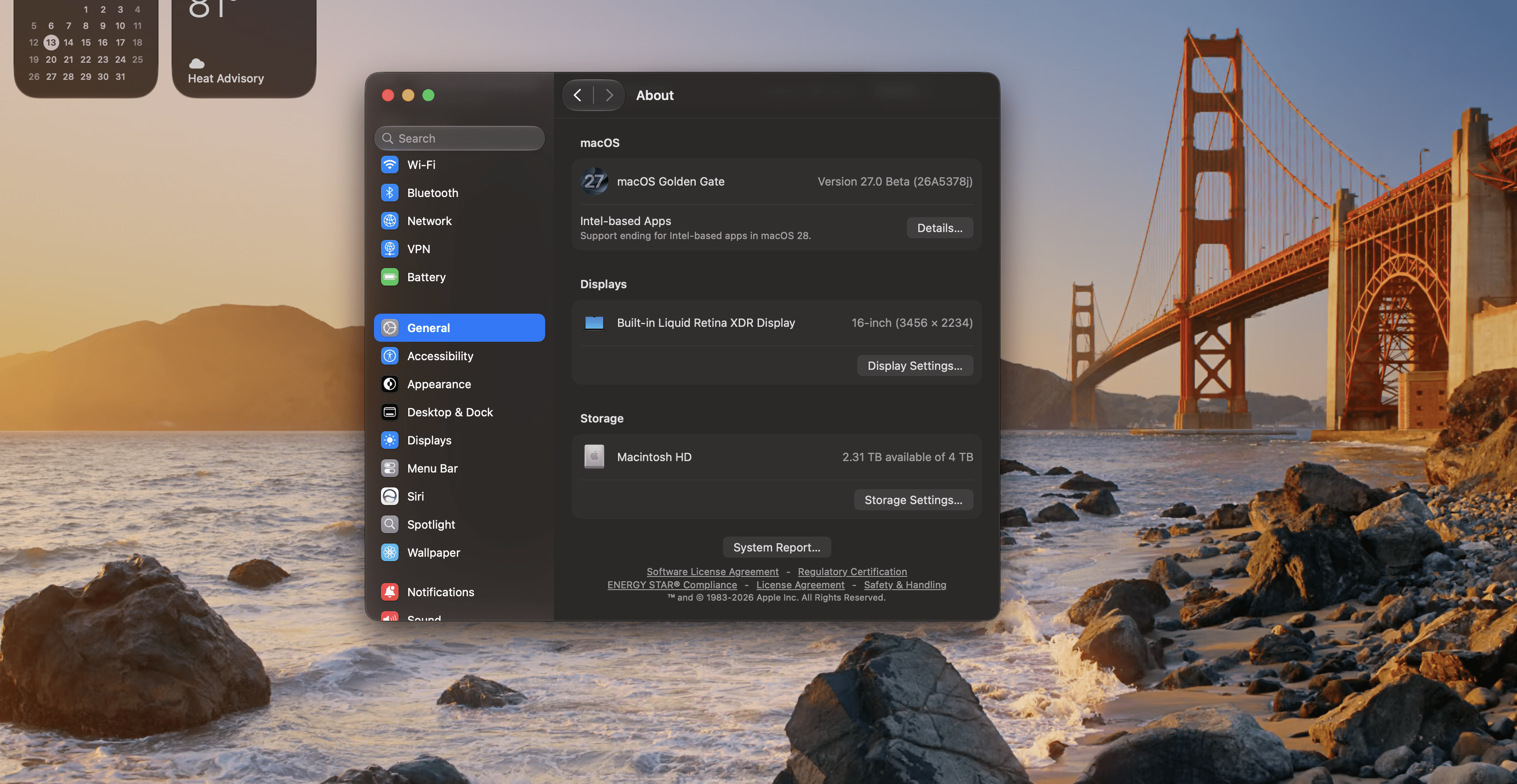Click the Siri icon in sidebar
The image size is (1517, 784).
point(389,496)
